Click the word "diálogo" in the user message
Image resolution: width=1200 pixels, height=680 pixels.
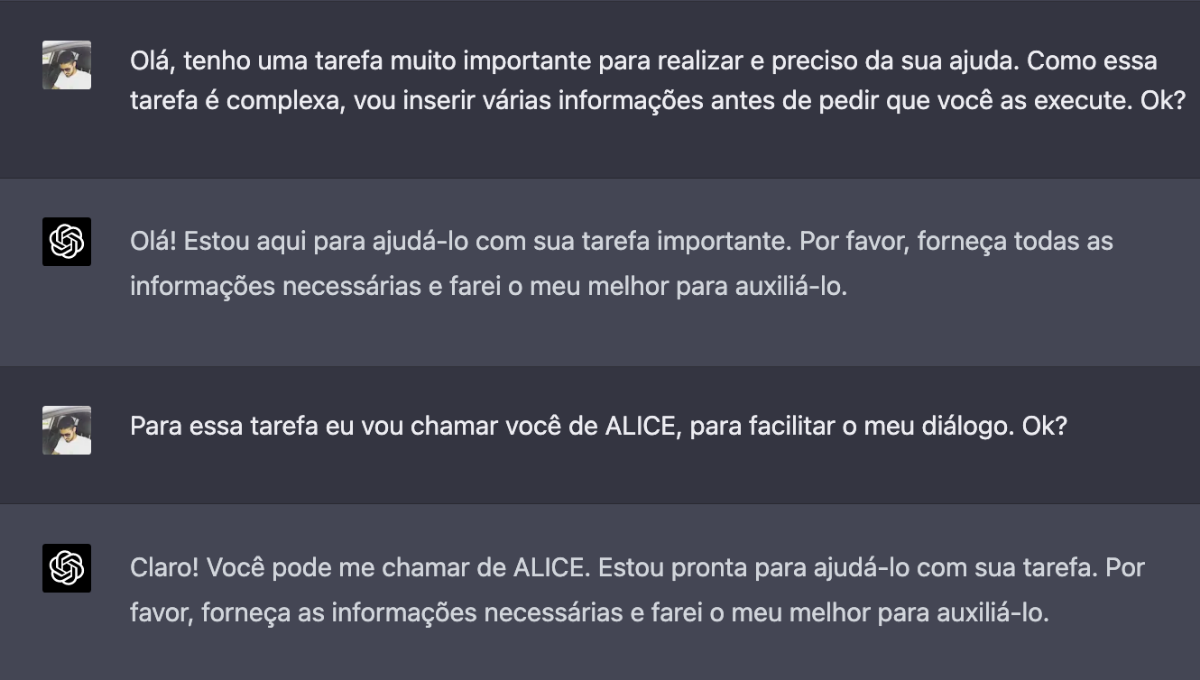964,426
